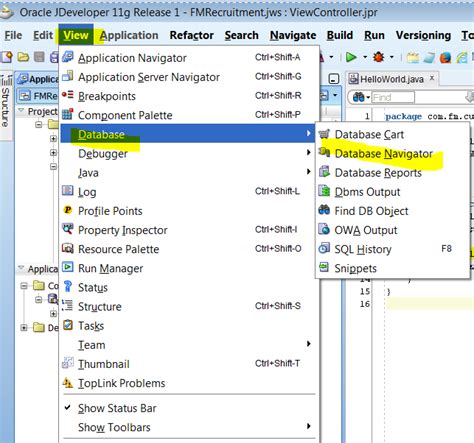Click the SQL History clock icon
Viewport: 474px width, 443px height.
[x=324, y=248]
